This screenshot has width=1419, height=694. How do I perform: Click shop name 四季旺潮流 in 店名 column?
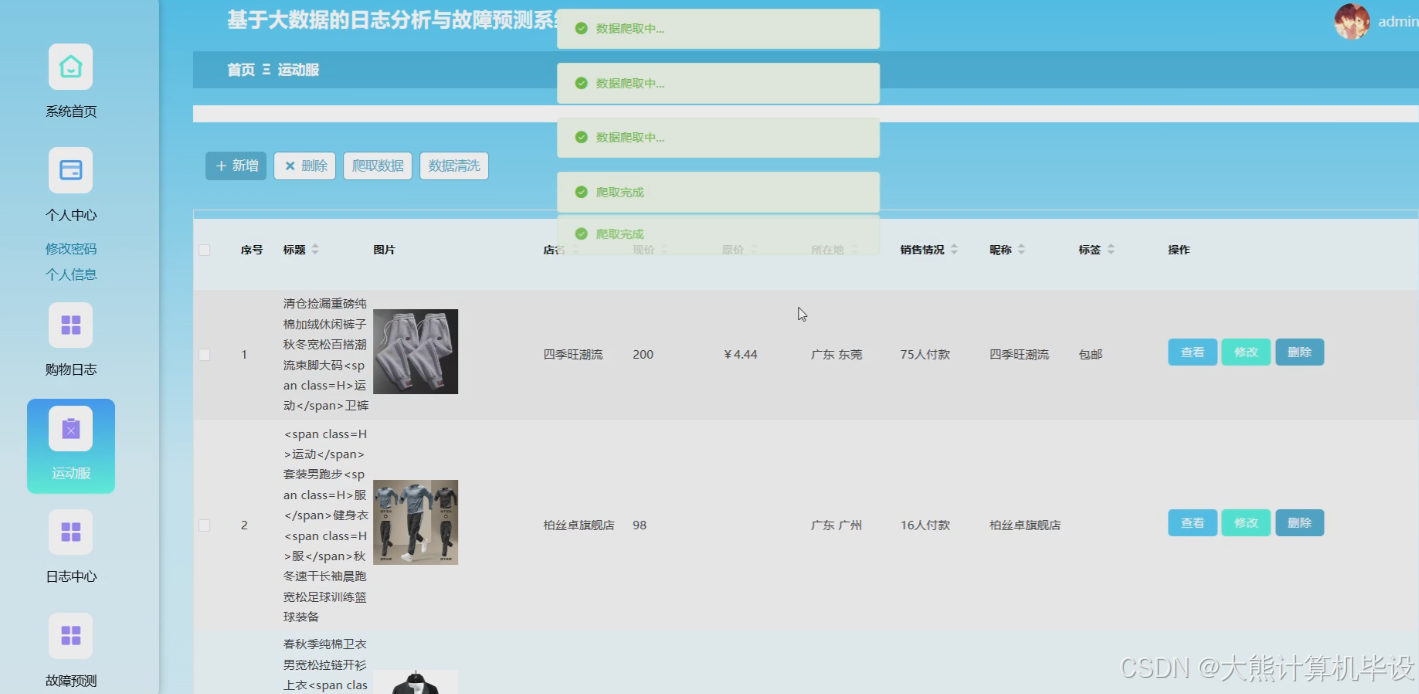pyautogui.click(x=573, y=355)
